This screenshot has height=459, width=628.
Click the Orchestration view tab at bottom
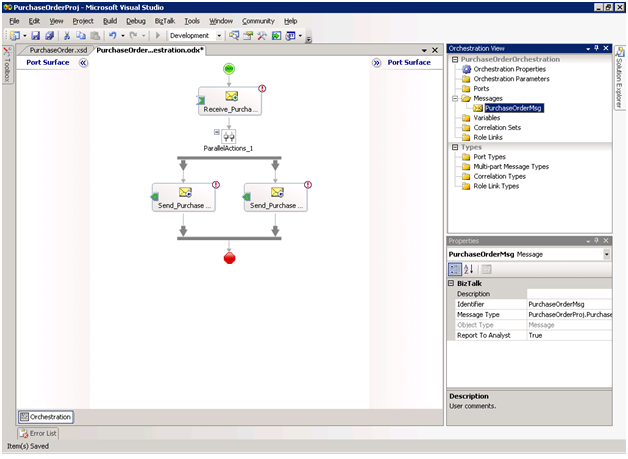coord(46,417)
